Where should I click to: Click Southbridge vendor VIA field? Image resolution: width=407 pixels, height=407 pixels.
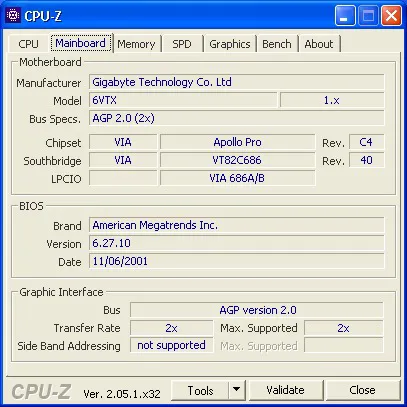pyautogui.click(x=123, y=160)
